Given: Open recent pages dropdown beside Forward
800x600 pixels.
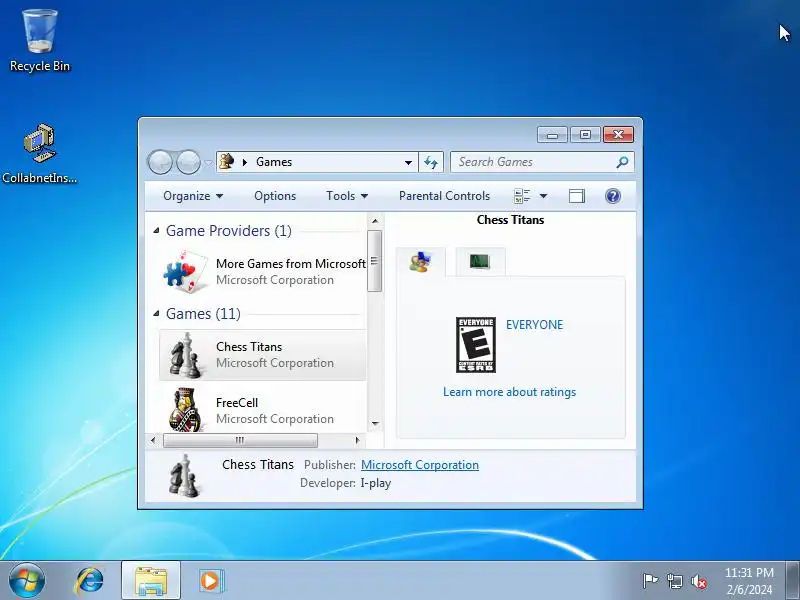Looking at the screenshot, I should pyautogui.click(x=208, y=163).
